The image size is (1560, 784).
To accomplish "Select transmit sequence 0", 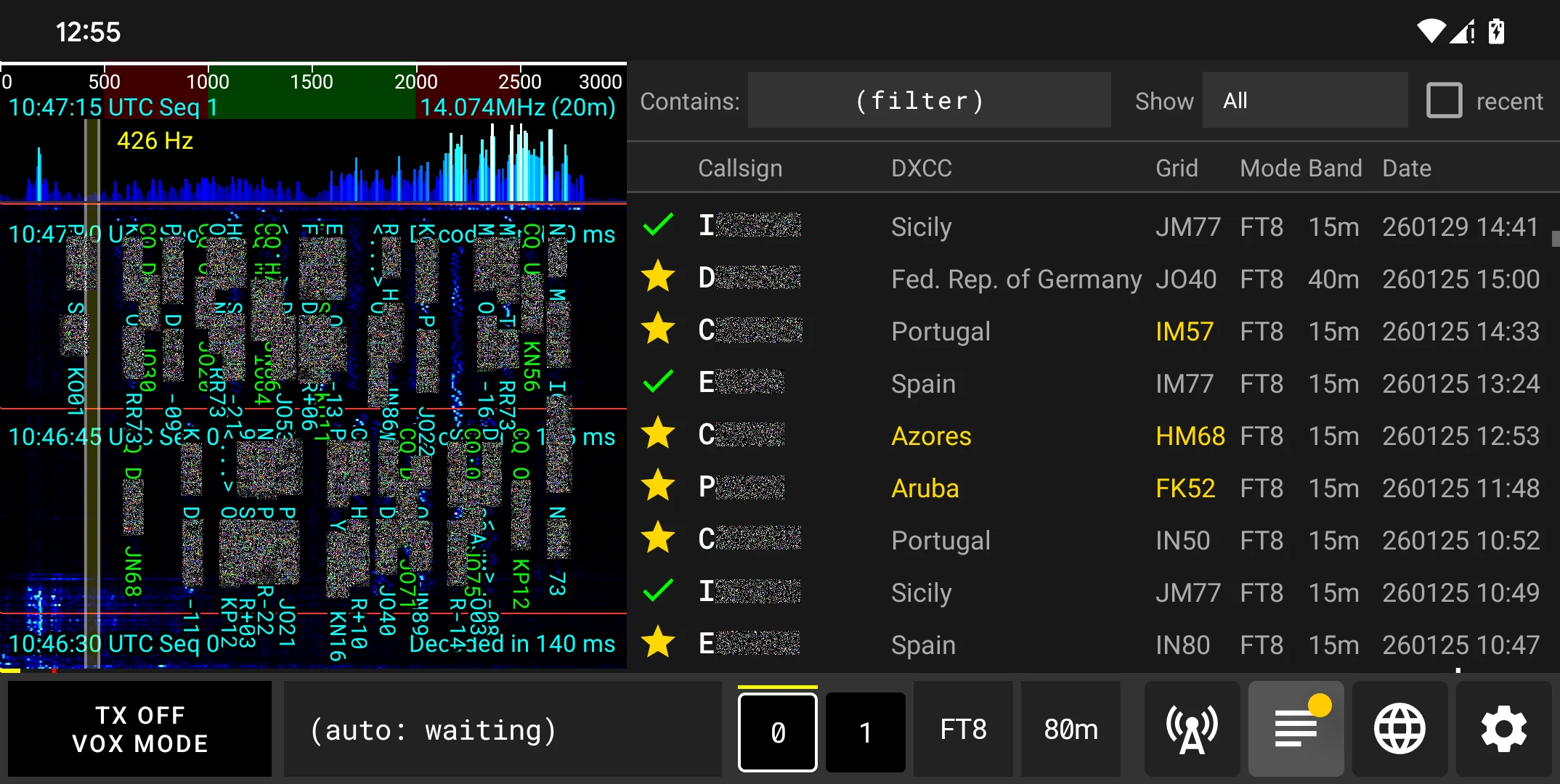I will pos(778,732).
